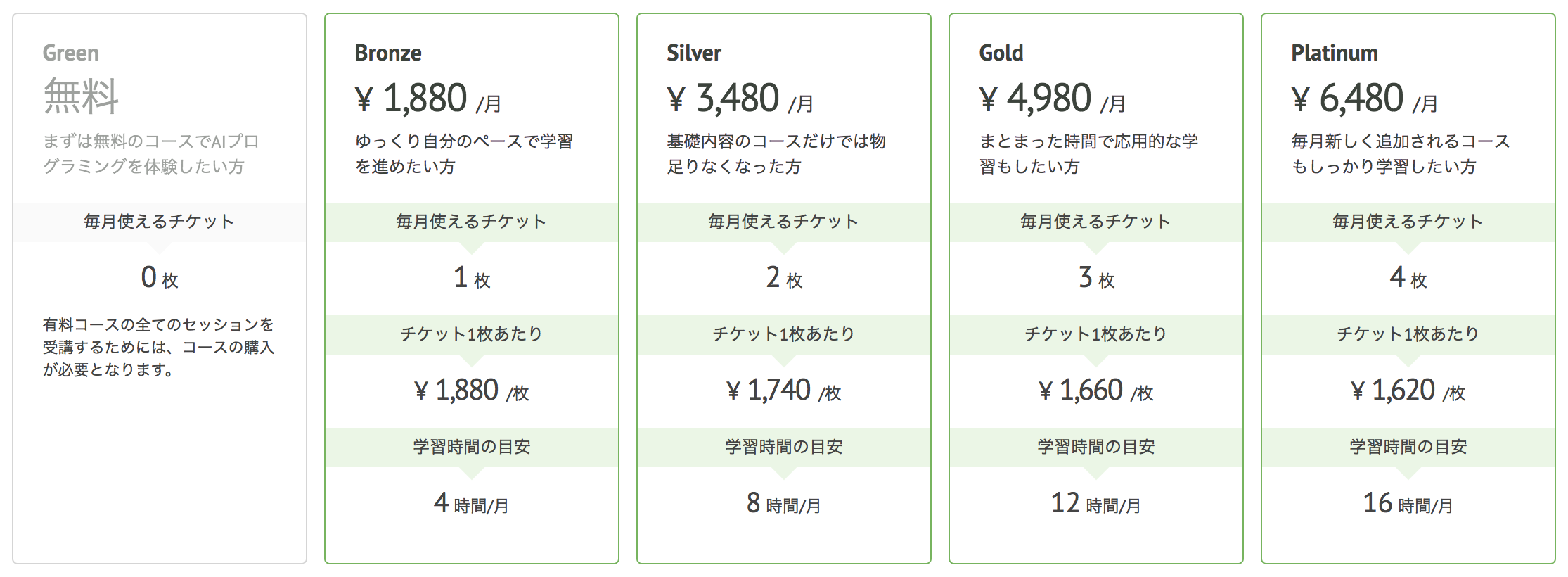
Task: Select the Gold plan heading
Action: click(x=1001, y=53)
